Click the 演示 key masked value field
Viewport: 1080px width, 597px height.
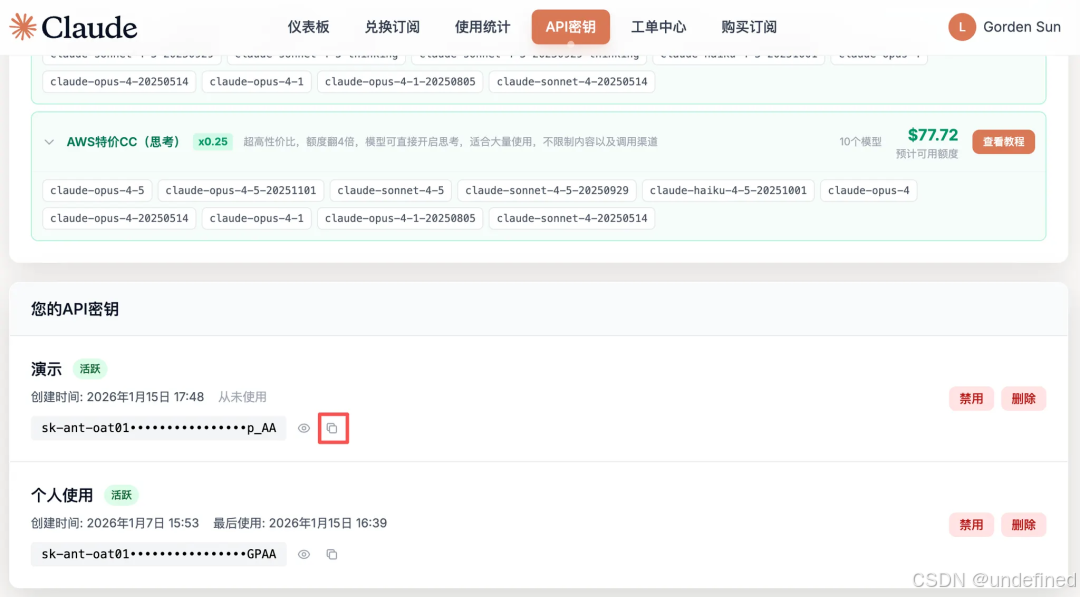(158, 428)
